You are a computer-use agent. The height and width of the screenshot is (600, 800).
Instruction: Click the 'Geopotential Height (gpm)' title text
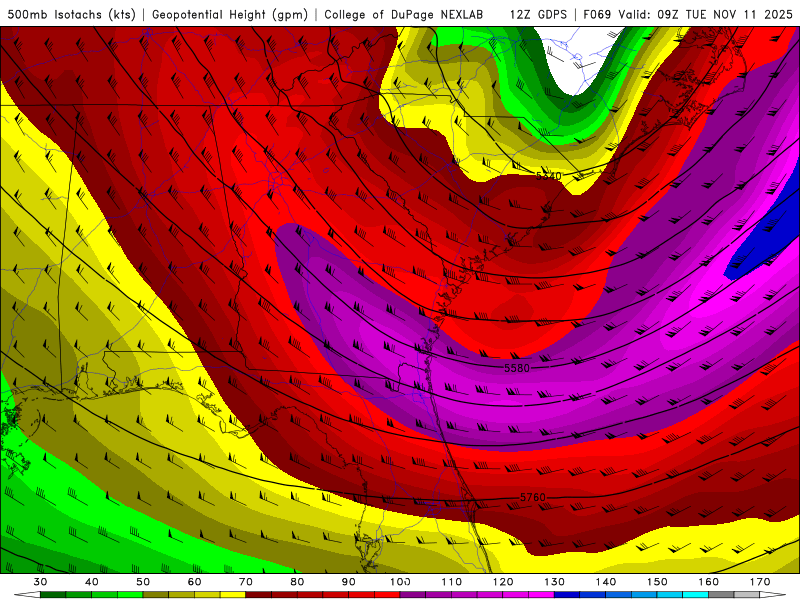tap(230, 15)
